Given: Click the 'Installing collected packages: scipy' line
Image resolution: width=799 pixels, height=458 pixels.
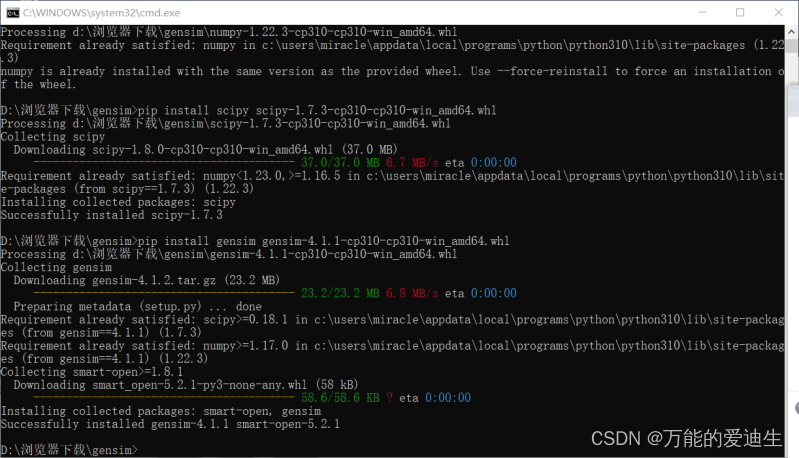Looking at the screenshot, I should 118,202.
